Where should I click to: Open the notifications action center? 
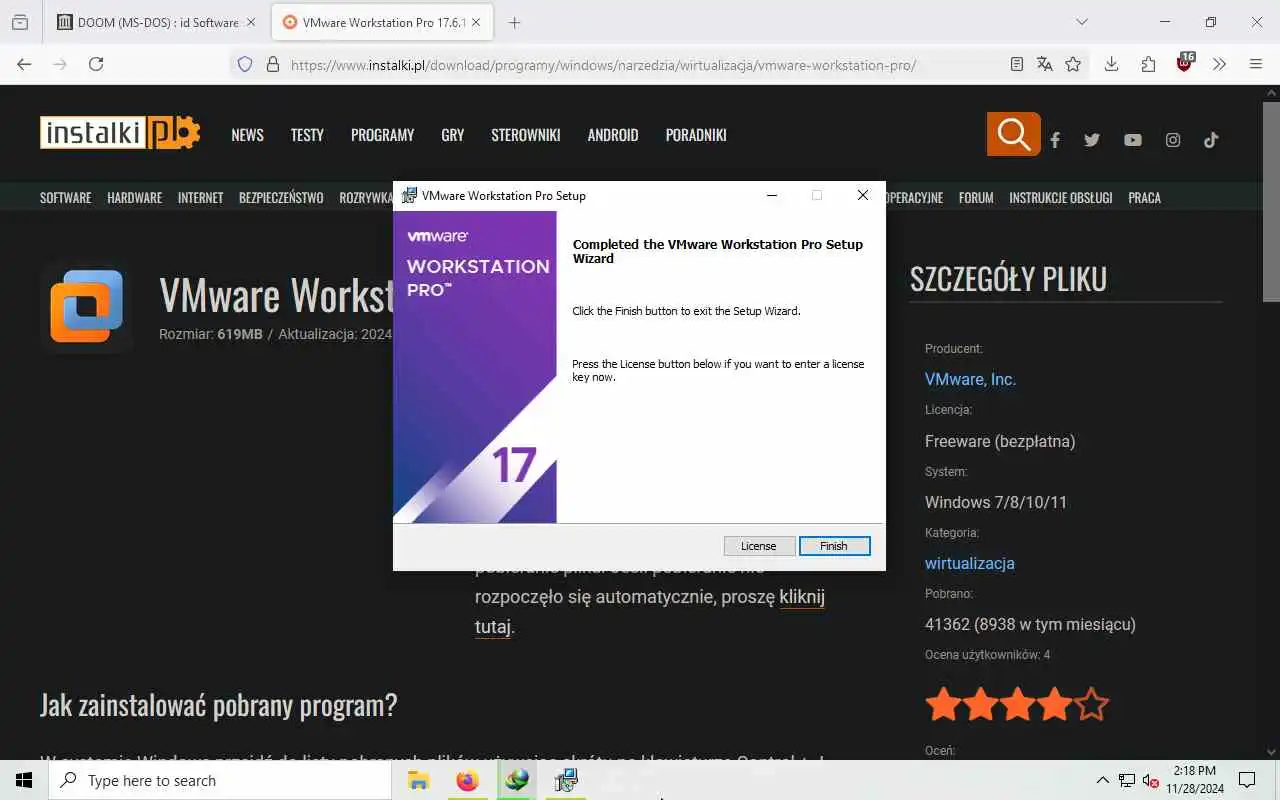tap(1247, 781)
